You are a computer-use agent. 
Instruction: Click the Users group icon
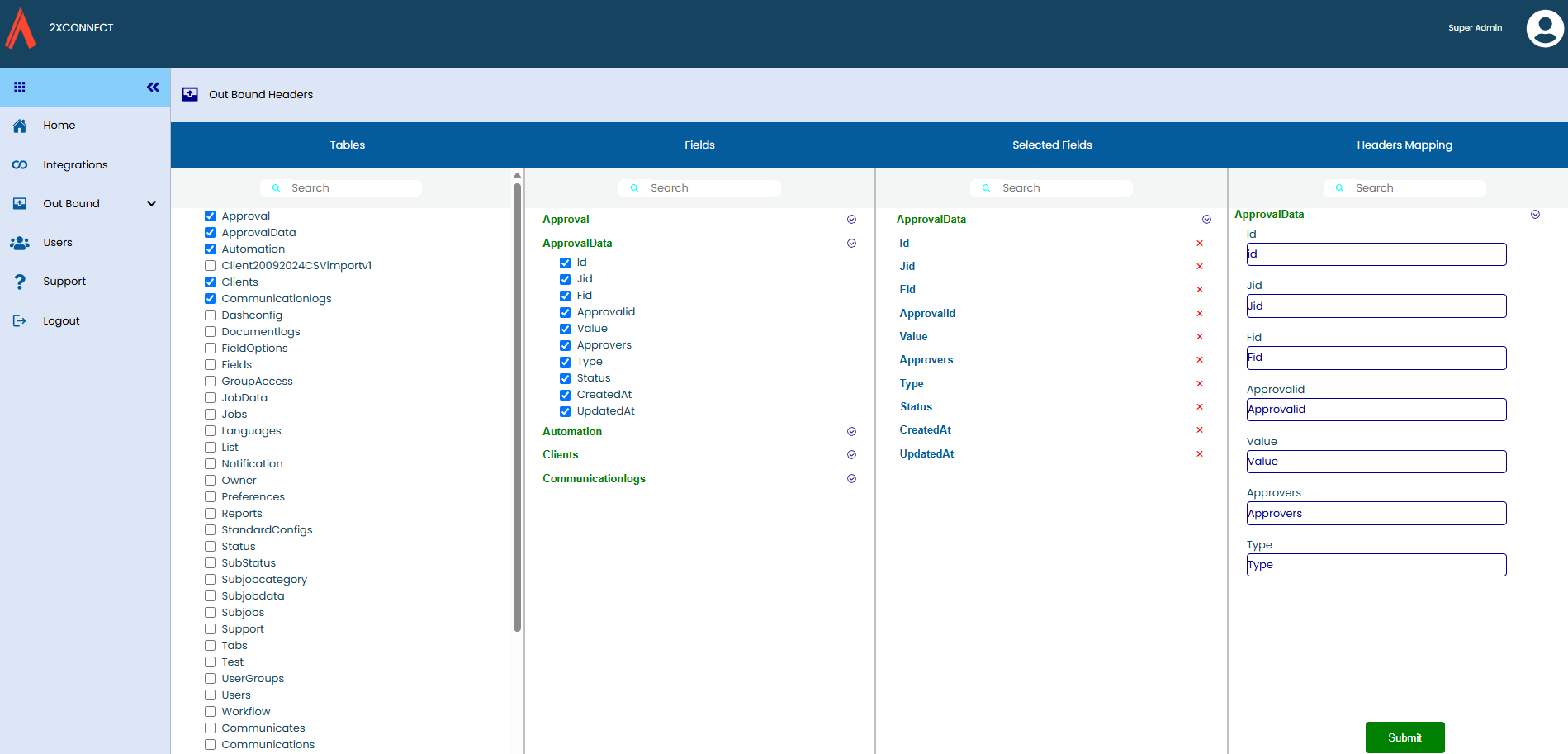[x=20, y=243]
